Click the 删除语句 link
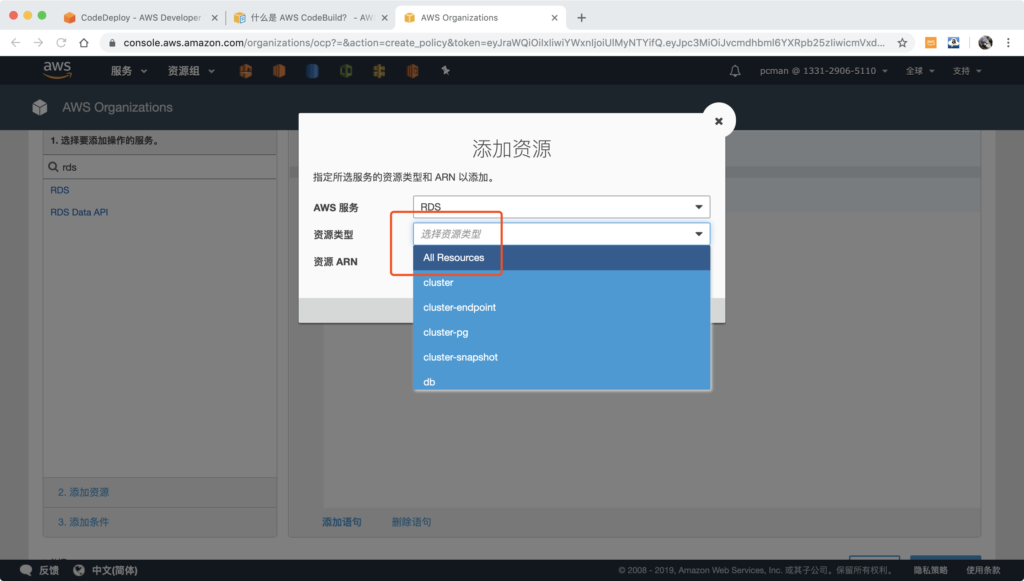The image size is (1024, 581). tap(411, 522)
